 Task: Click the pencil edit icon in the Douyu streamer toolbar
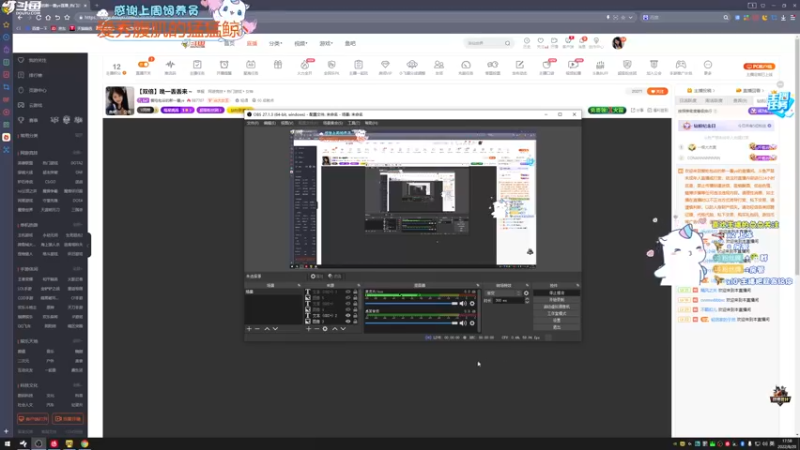[x=519, y=65]
